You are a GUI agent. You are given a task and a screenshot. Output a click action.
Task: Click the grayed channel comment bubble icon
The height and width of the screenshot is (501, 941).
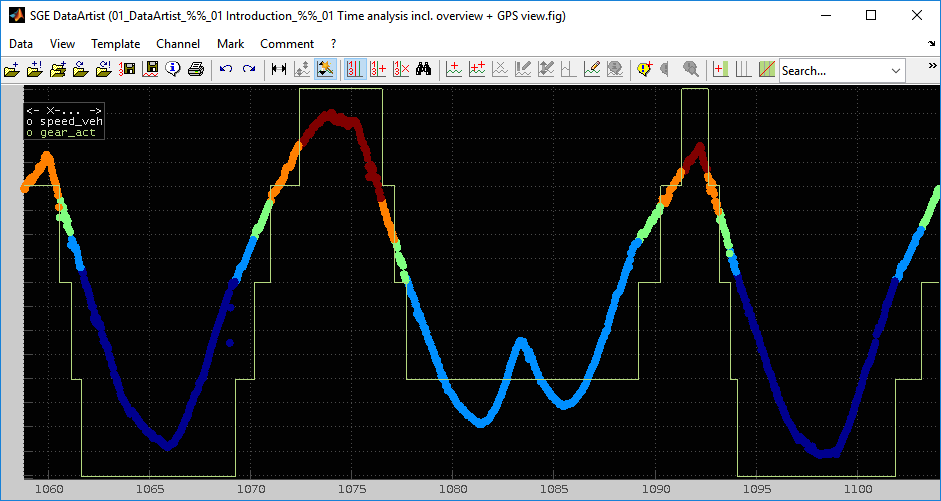coord(615,69)
